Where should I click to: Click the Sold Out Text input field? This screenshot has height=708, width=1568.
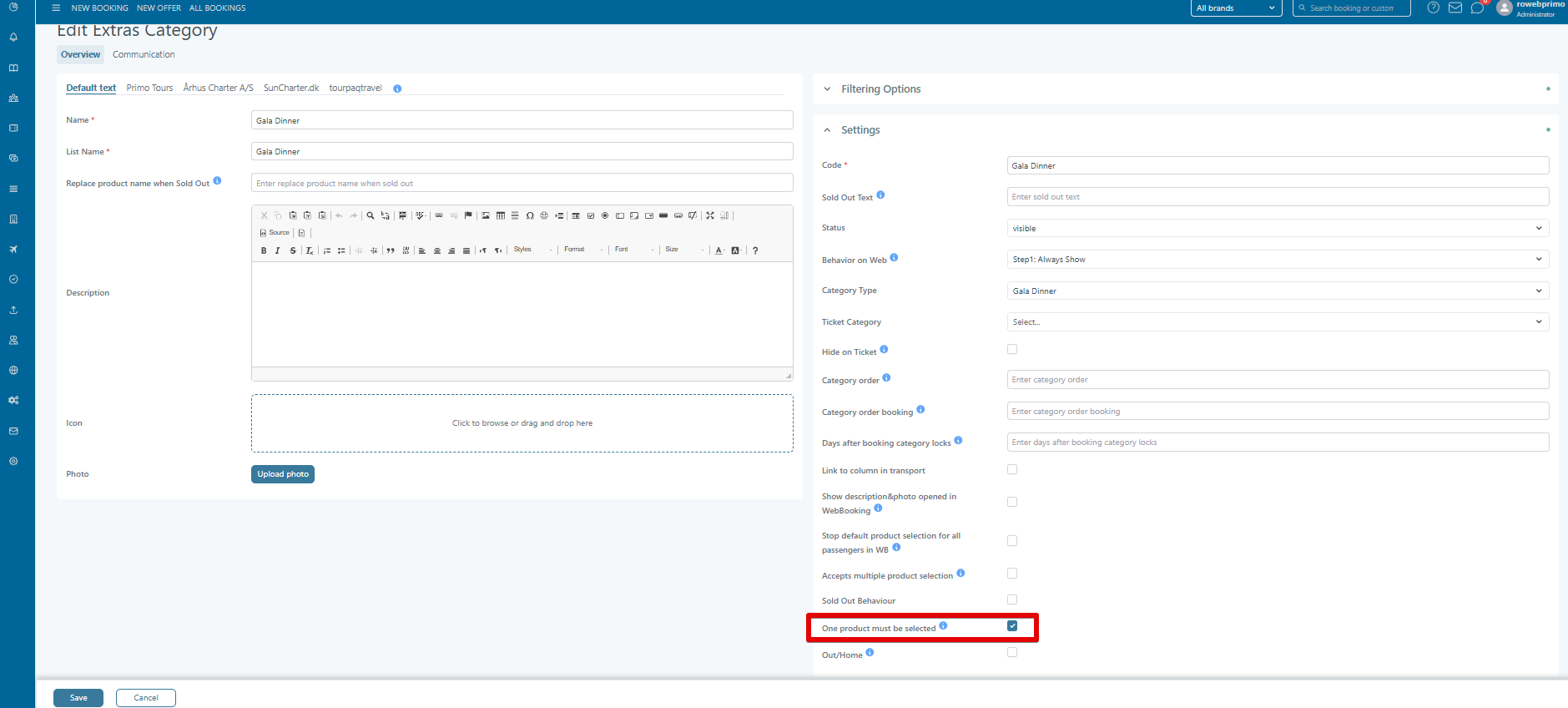coord(1277,197)
